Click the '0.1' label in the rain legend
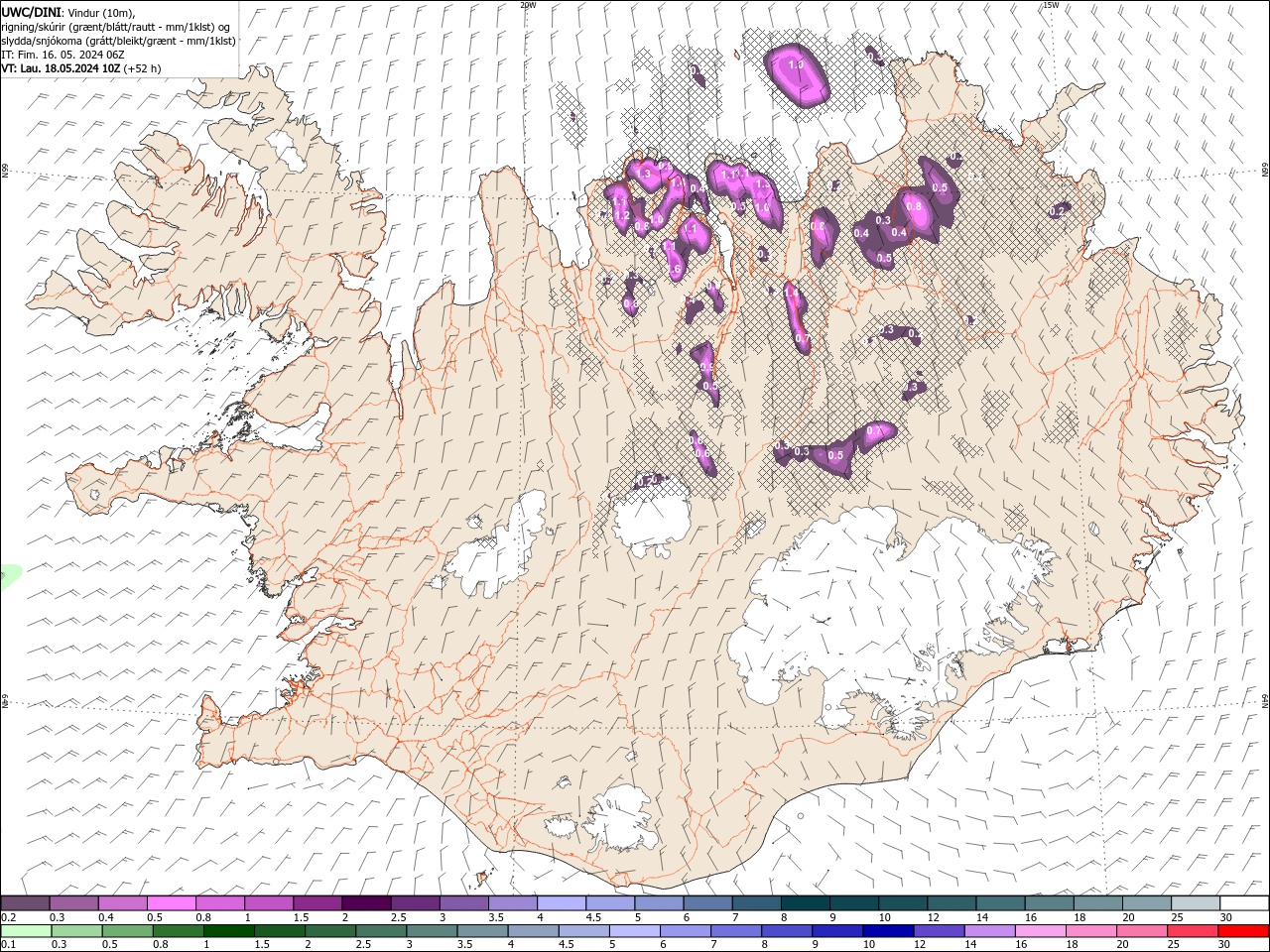1270x952 pixels. click(7, 945)
